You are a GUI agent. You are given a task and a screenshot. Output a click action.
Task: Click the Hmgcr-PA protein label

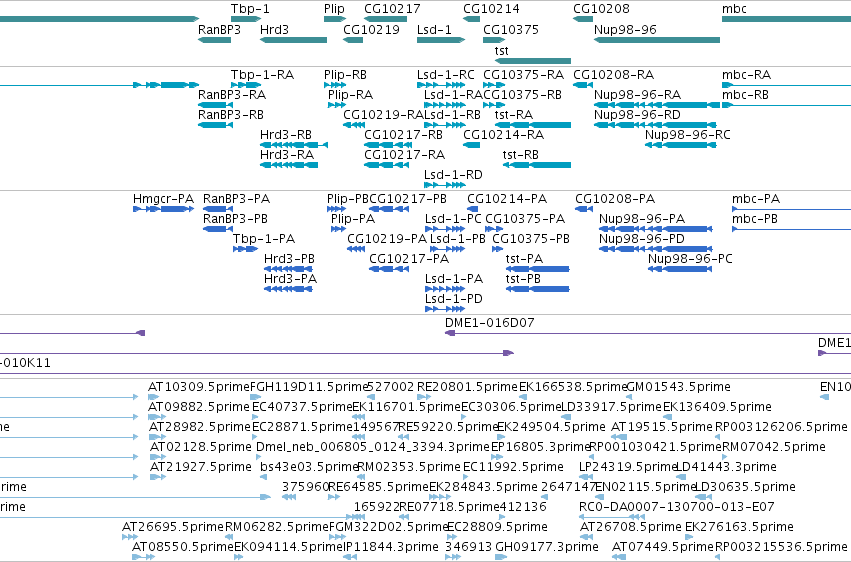tap(163, 199)
